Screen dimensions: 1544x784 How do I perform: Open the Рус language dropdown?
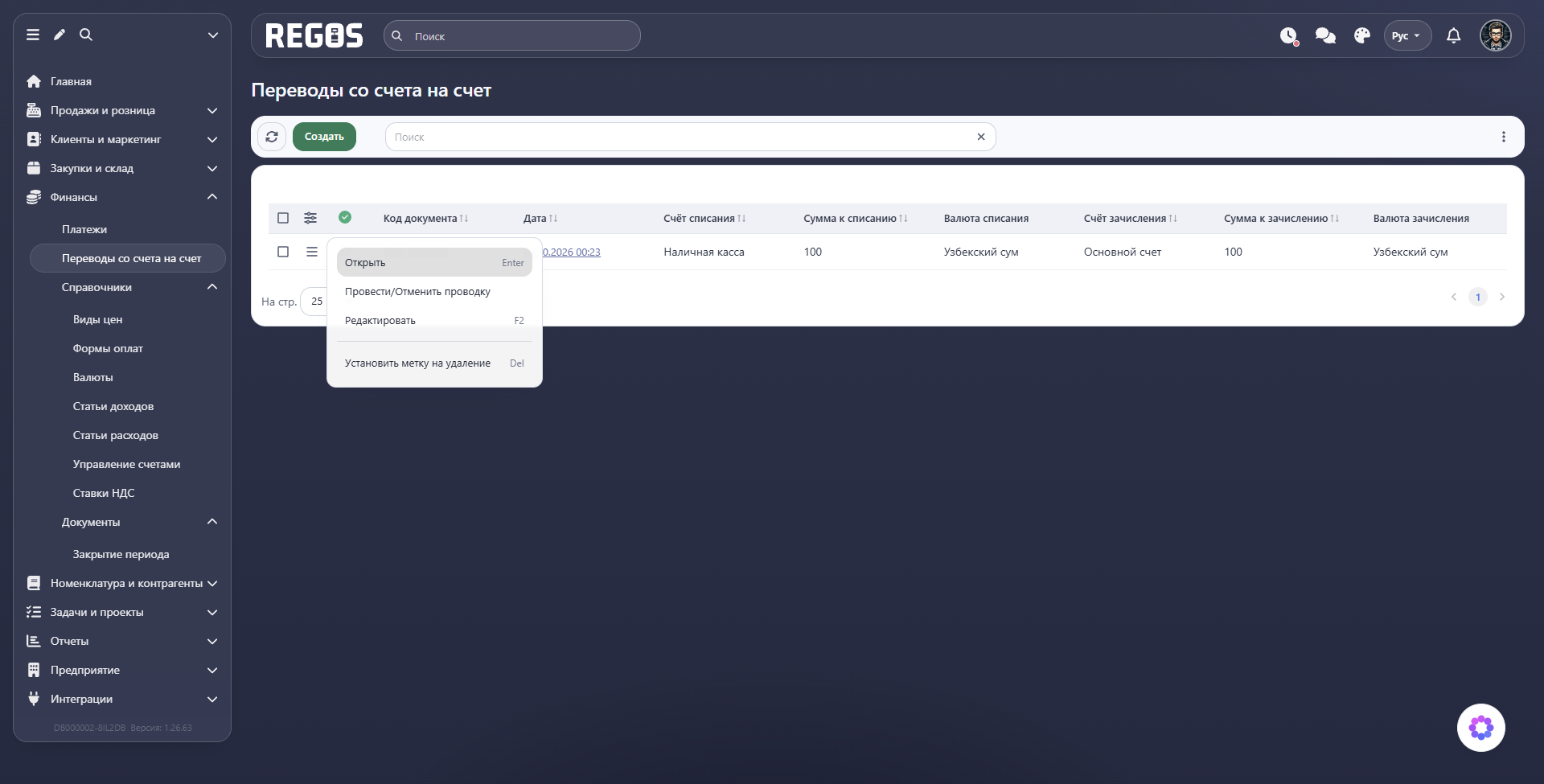coord(1407,35)
